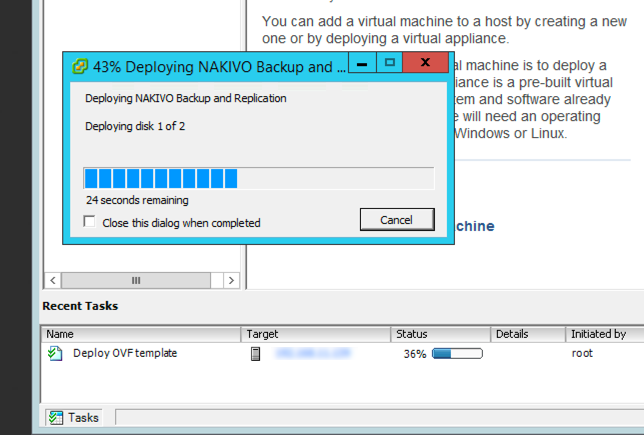
Task: Click the 24 seconds remaining text
Action: (x=137, y=200)
